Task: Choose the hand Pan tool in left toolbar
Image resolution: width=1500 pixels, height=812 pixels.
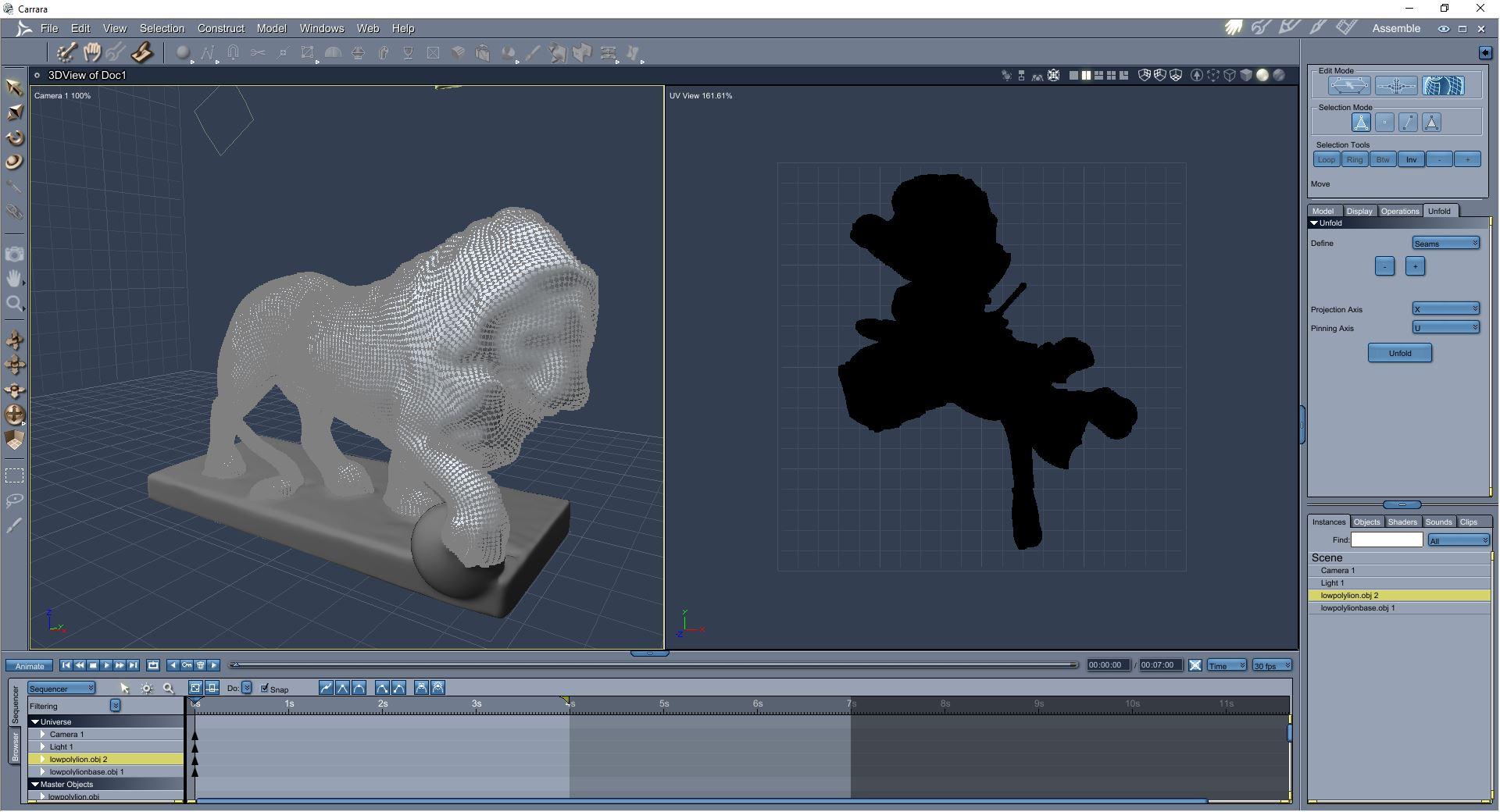Action: 14,279
